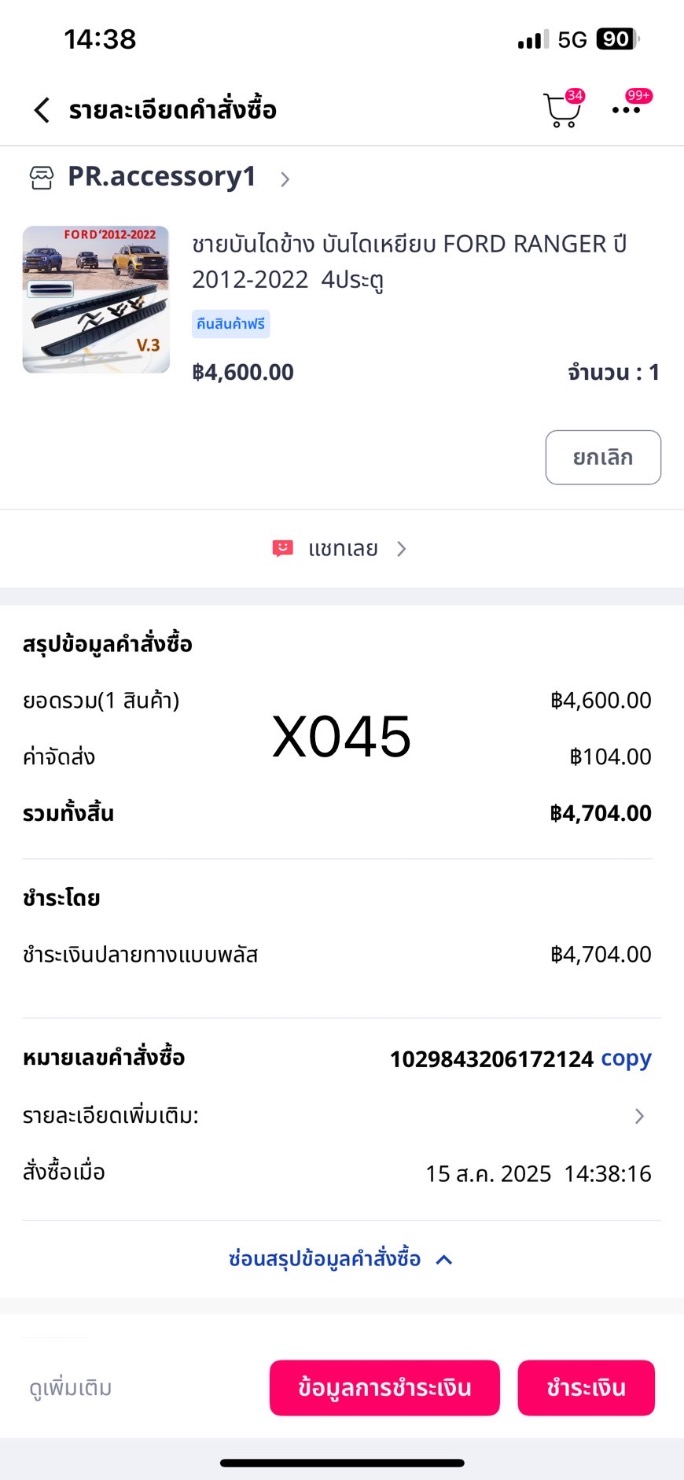Tap the PR.accessory1 store icon
Screen dimensions: 684x1480
click(41, 178)
